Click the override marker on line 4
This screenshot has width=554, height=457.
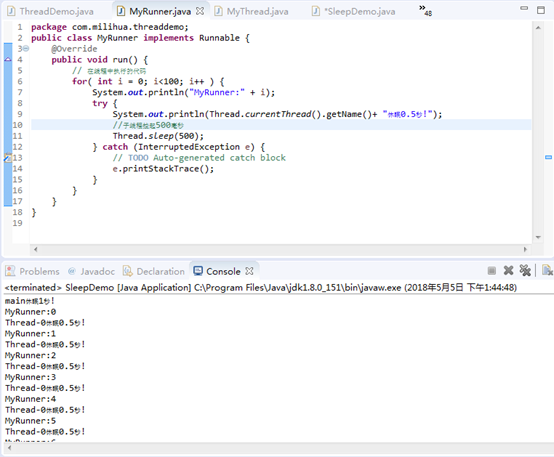pyautogui.click(x=8, y=60)
